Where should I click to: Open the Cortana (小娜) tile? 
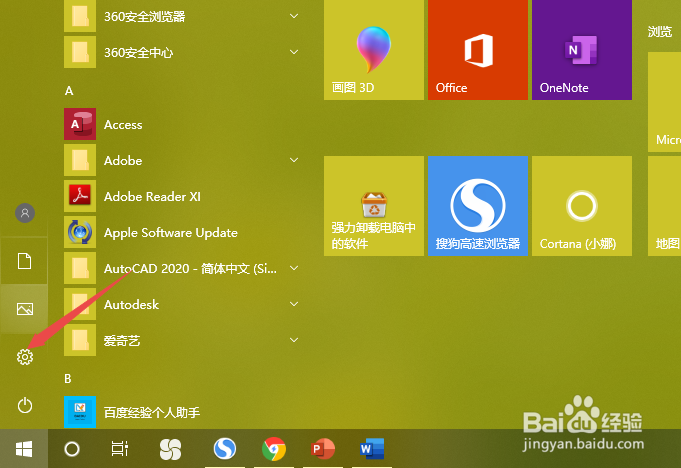pyautogui.click(x=582, y=206)
